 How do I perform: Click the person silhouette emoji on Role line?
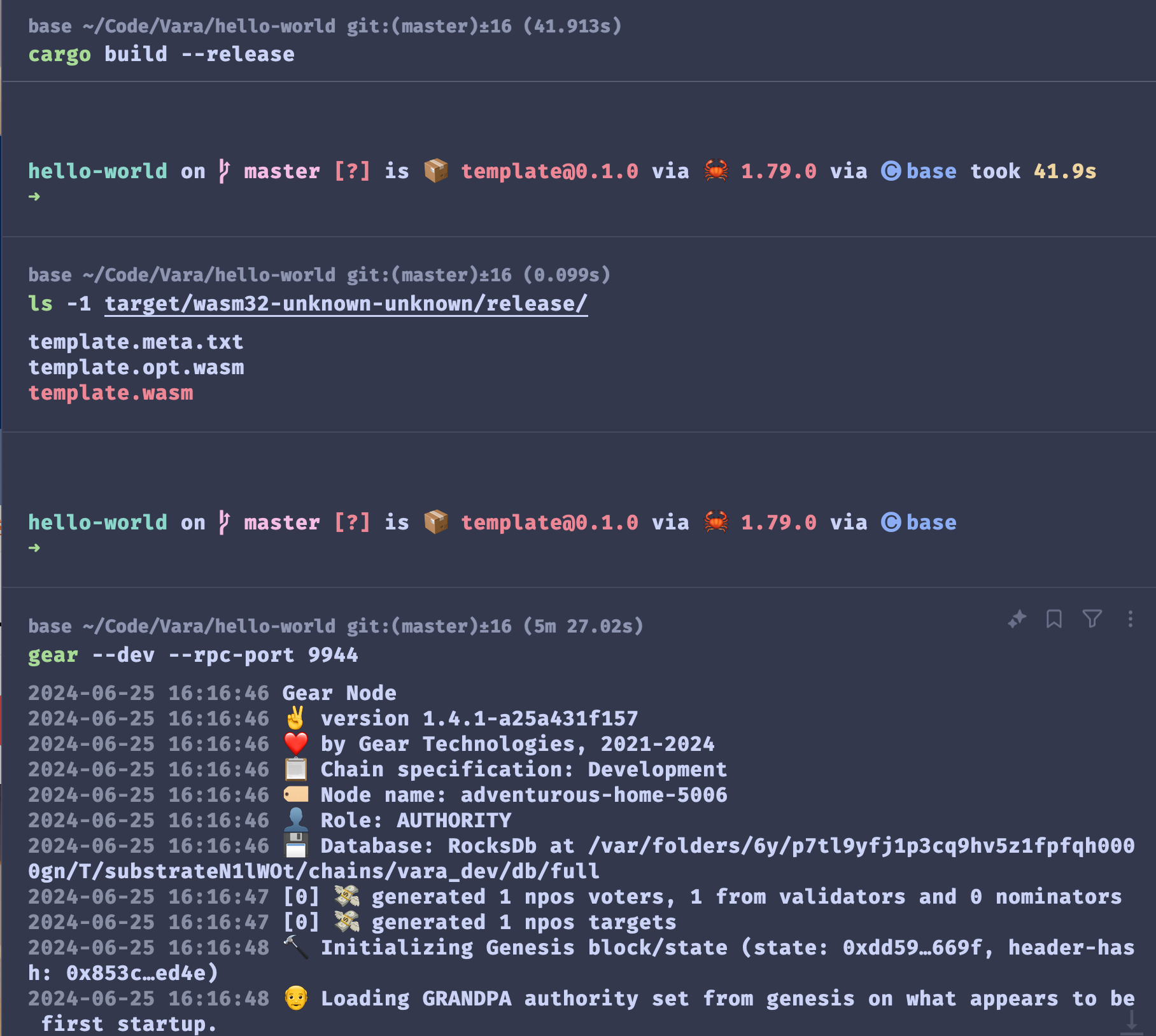tap(295, 820)
